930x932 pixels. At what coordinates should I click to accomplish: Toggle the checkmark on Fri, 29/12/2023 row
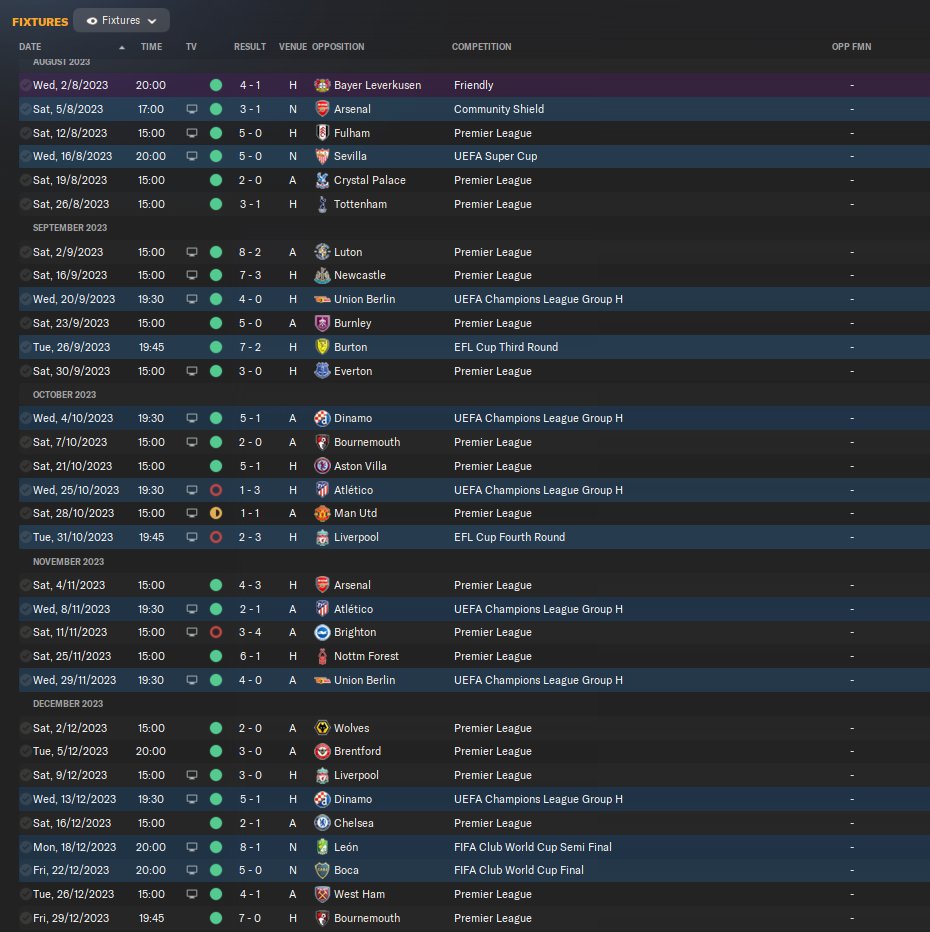pyautogui.click(x=26, y=918)
